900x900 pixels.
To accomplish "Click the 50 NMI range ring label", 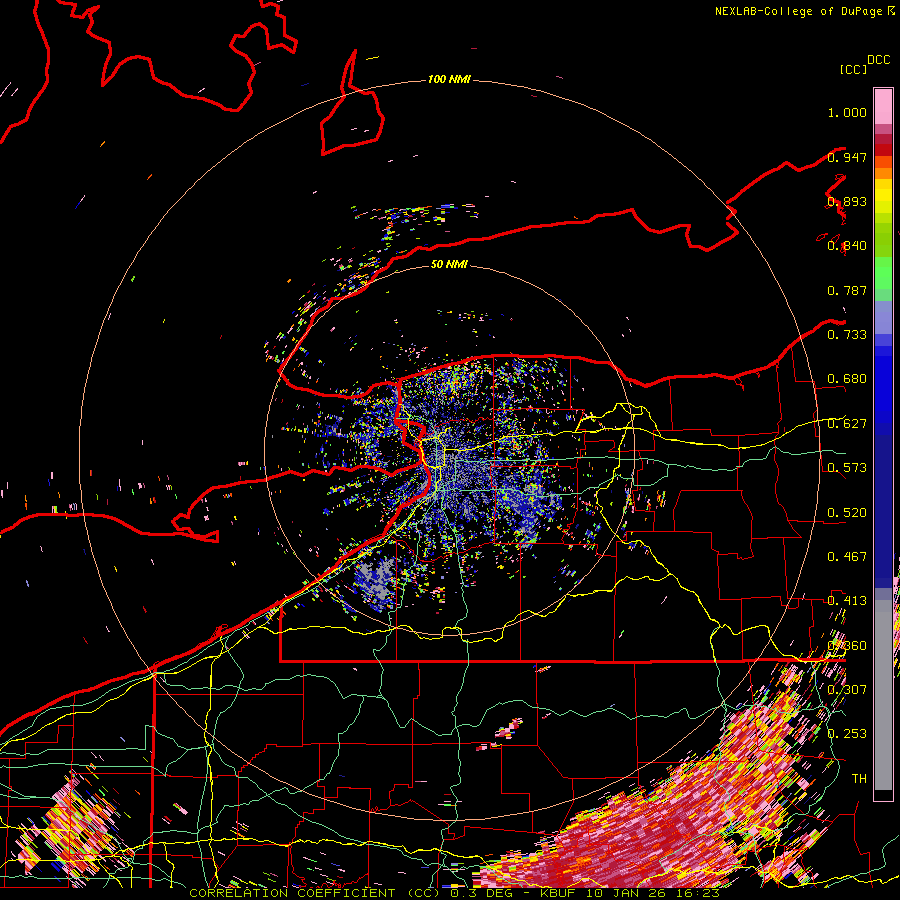I will tap(449, 264).
